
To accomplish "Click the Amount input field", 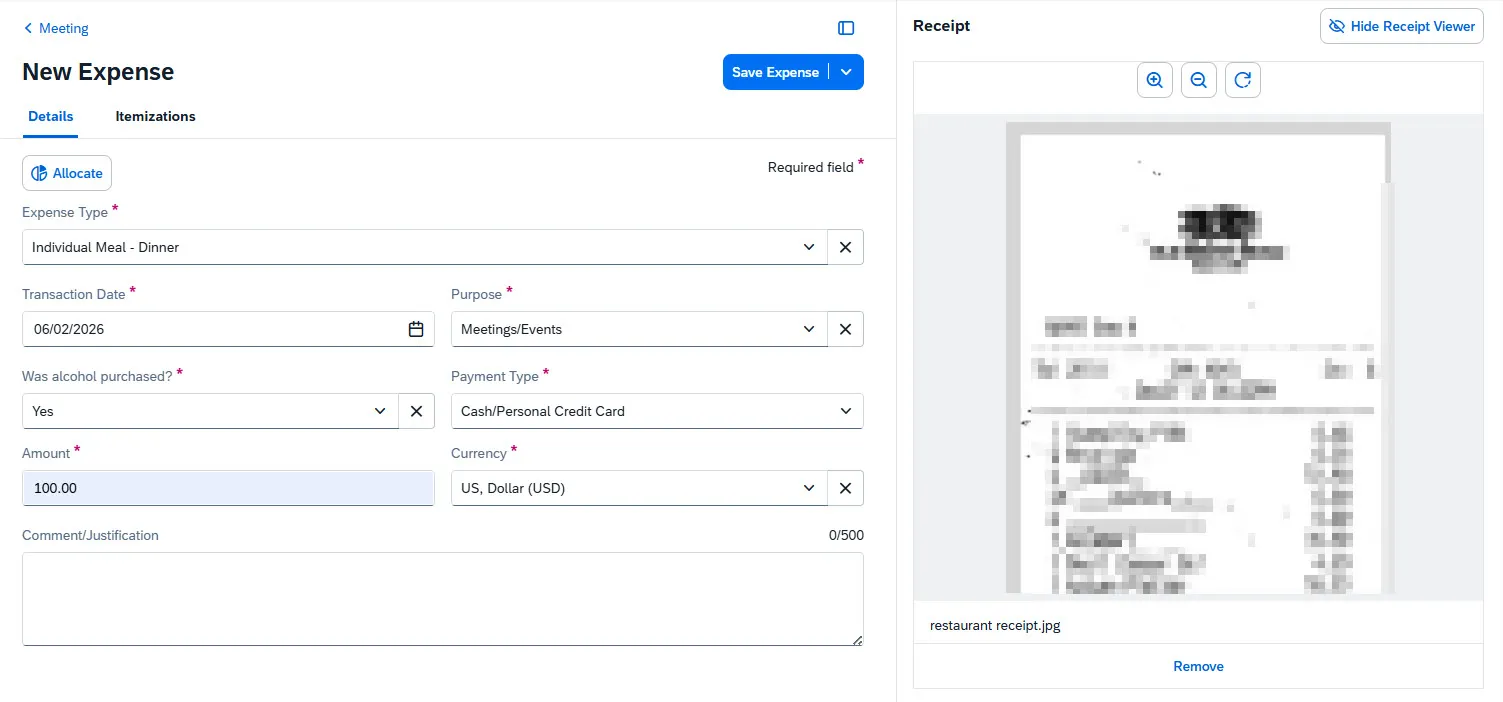I will tap(228, 488).
